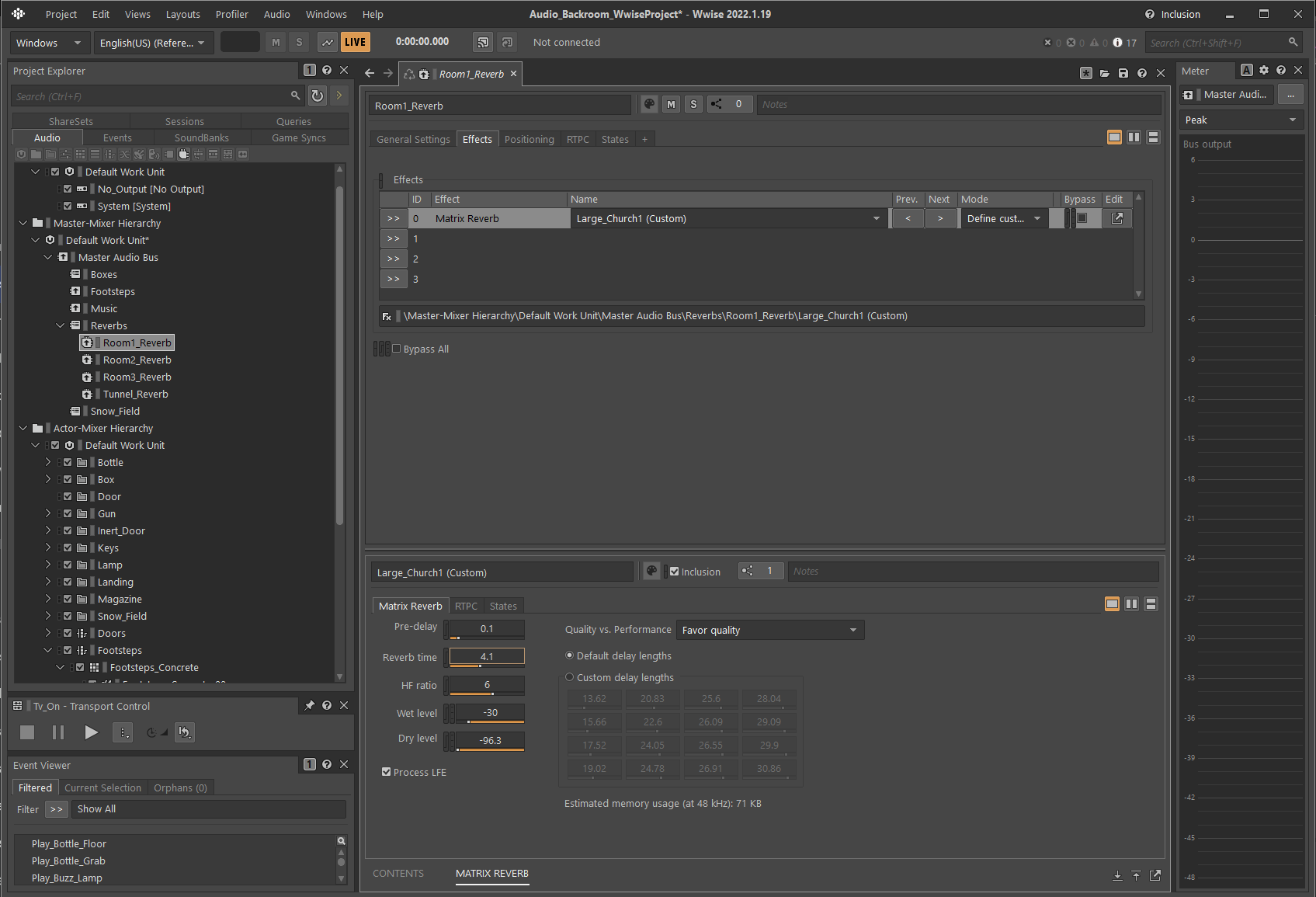Select the Custom delay lengths radio button
This screenshot has width=1316, height=897.
point(570,677)
